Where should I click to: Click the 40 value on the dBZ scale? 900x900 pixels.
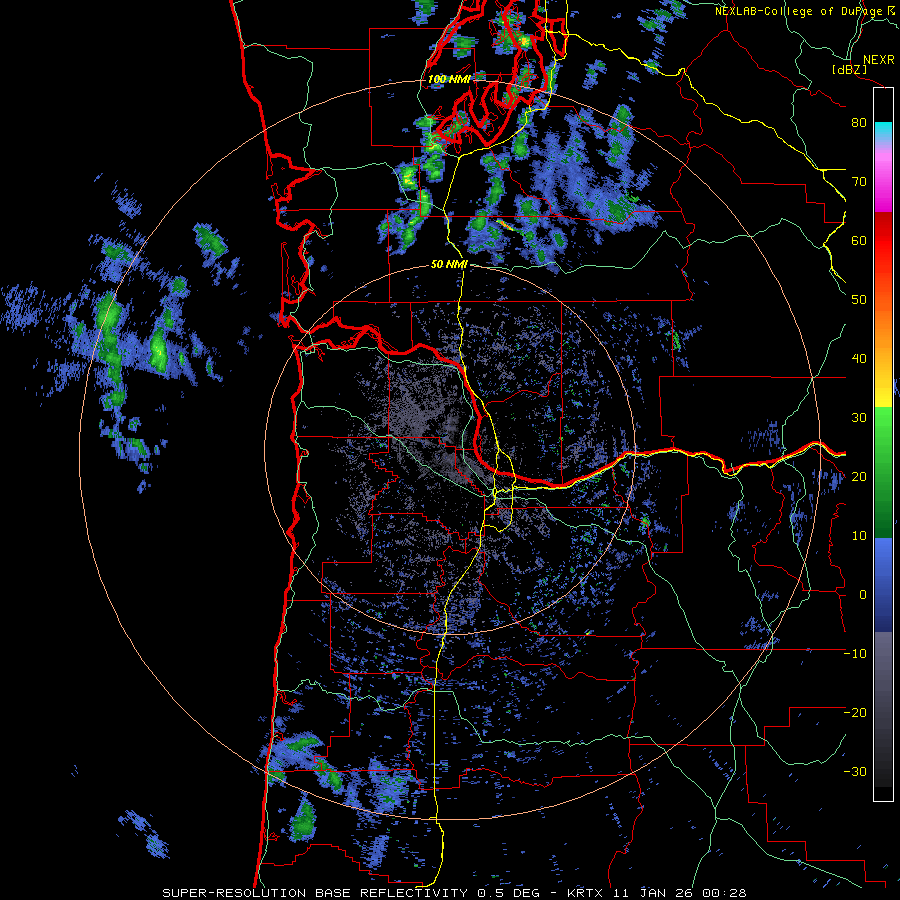[858, 359]
